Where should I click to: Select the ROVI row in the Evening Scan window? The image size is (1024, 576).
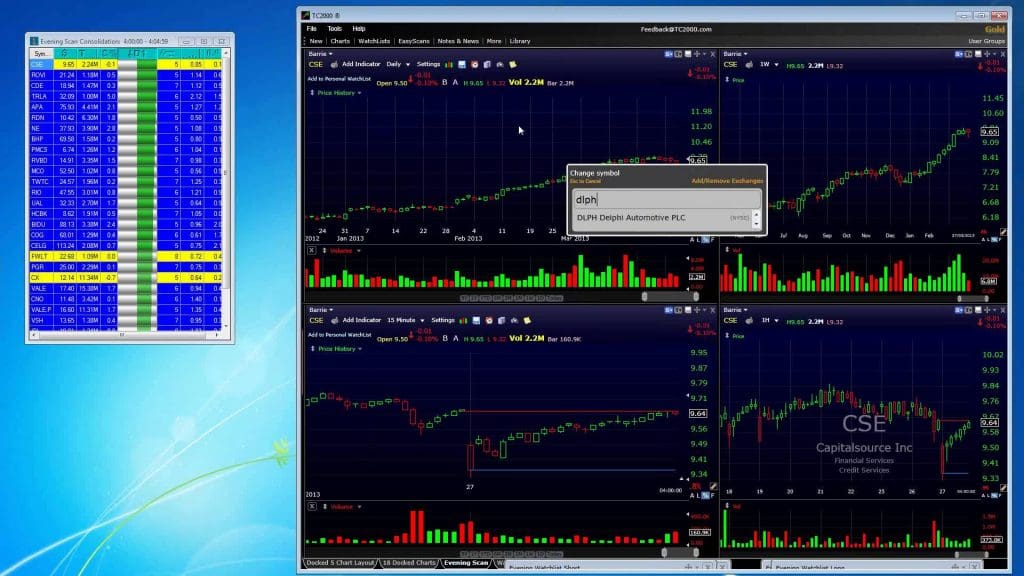126,75
